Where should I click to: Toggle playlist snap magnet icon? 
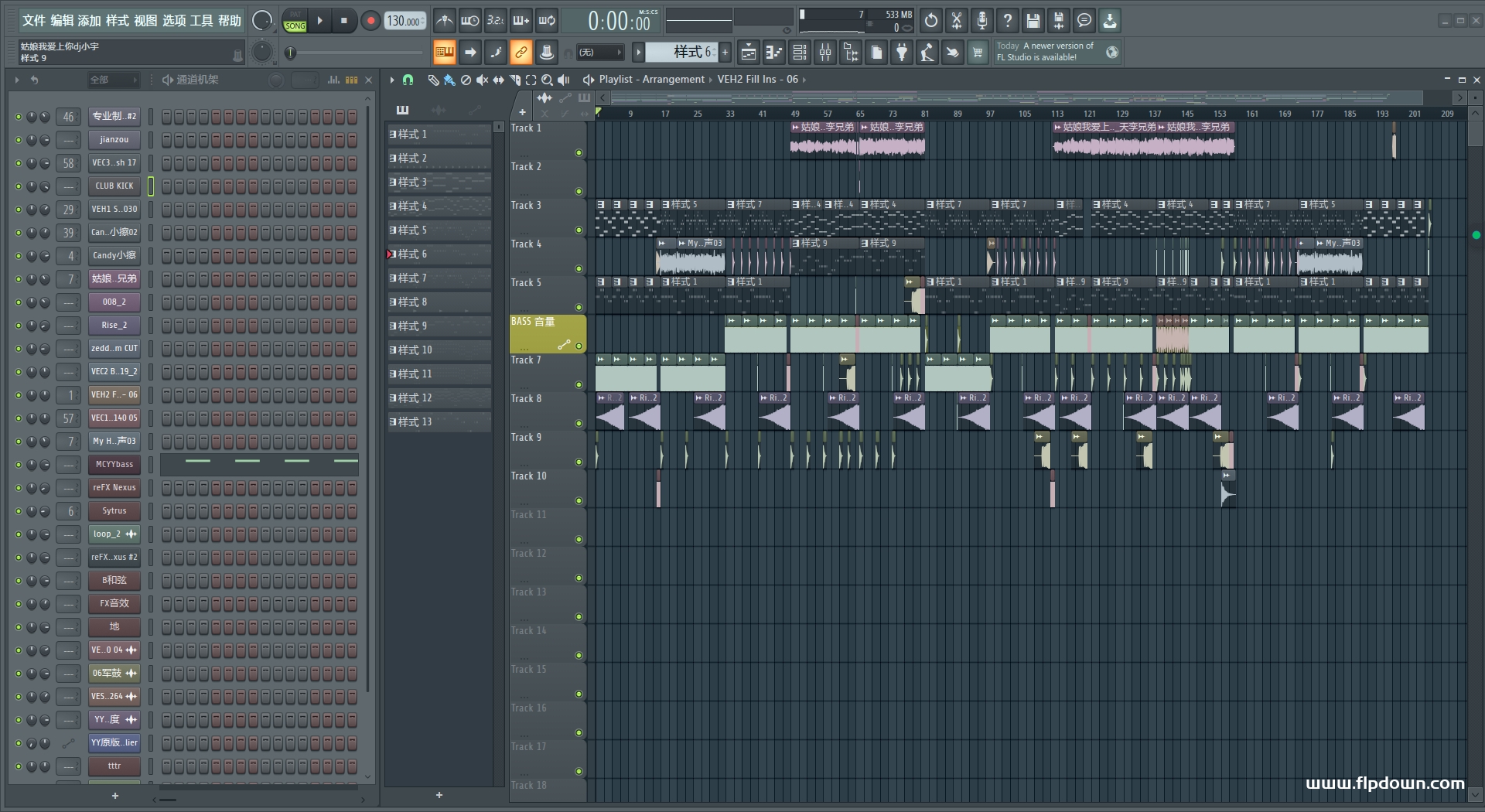click(x=408, y=80)
